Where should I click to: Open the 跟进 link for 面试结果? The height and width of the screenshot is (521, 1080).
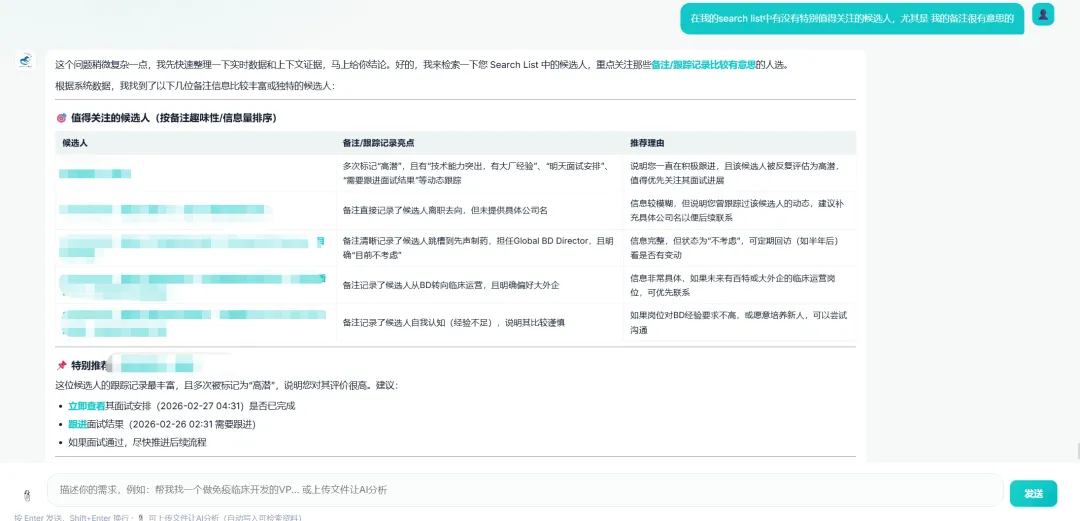pyautogui.click(x=77, y=425)
